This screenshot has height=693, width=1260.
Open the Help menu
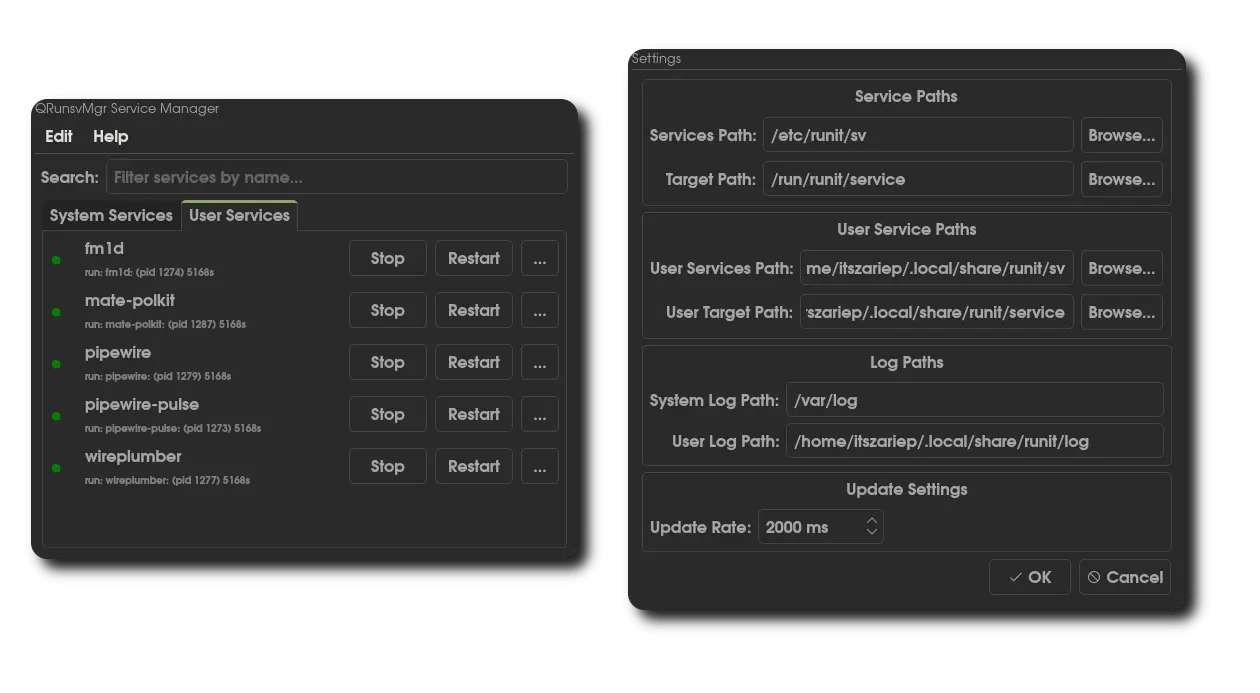pyautogui.click(x=110, y=137)
